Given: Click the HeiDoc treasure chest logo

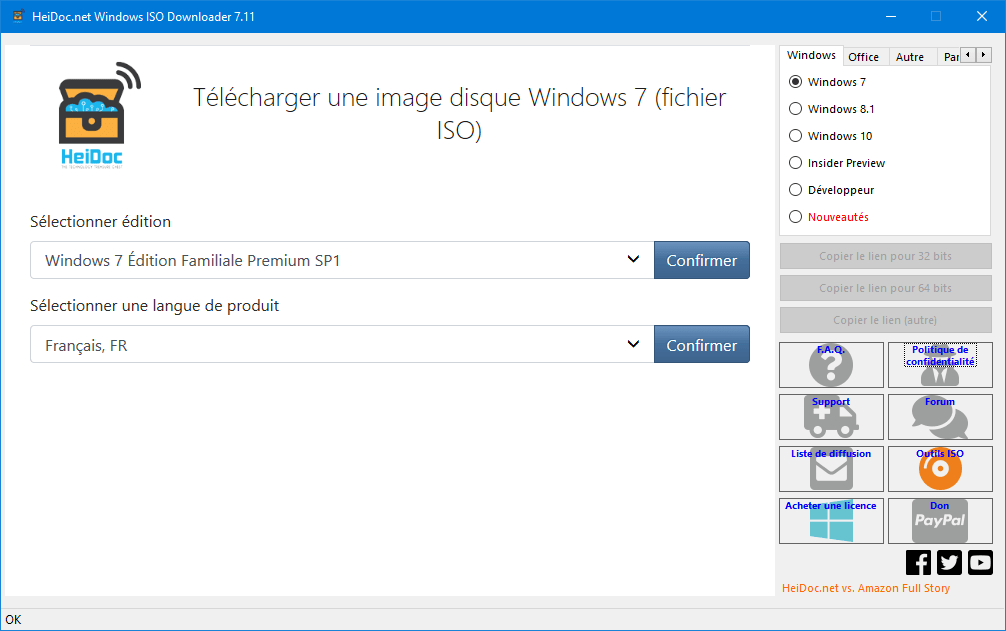Looking at the screenshot, I should coord(98,115).
